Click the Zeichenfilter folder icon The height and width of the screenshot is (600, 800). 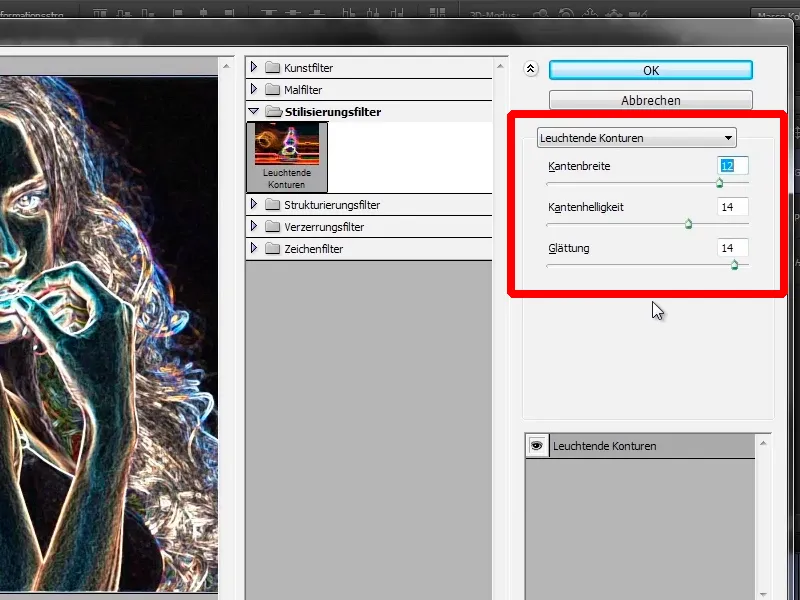point(273,248)
